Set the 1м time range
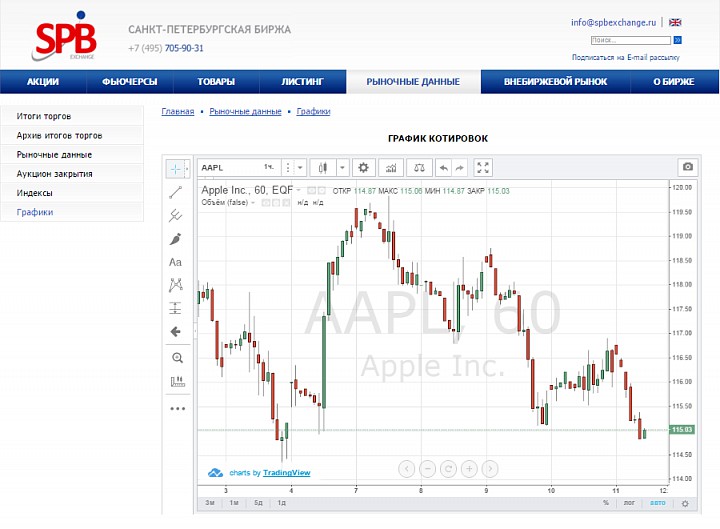 [234, 503]
